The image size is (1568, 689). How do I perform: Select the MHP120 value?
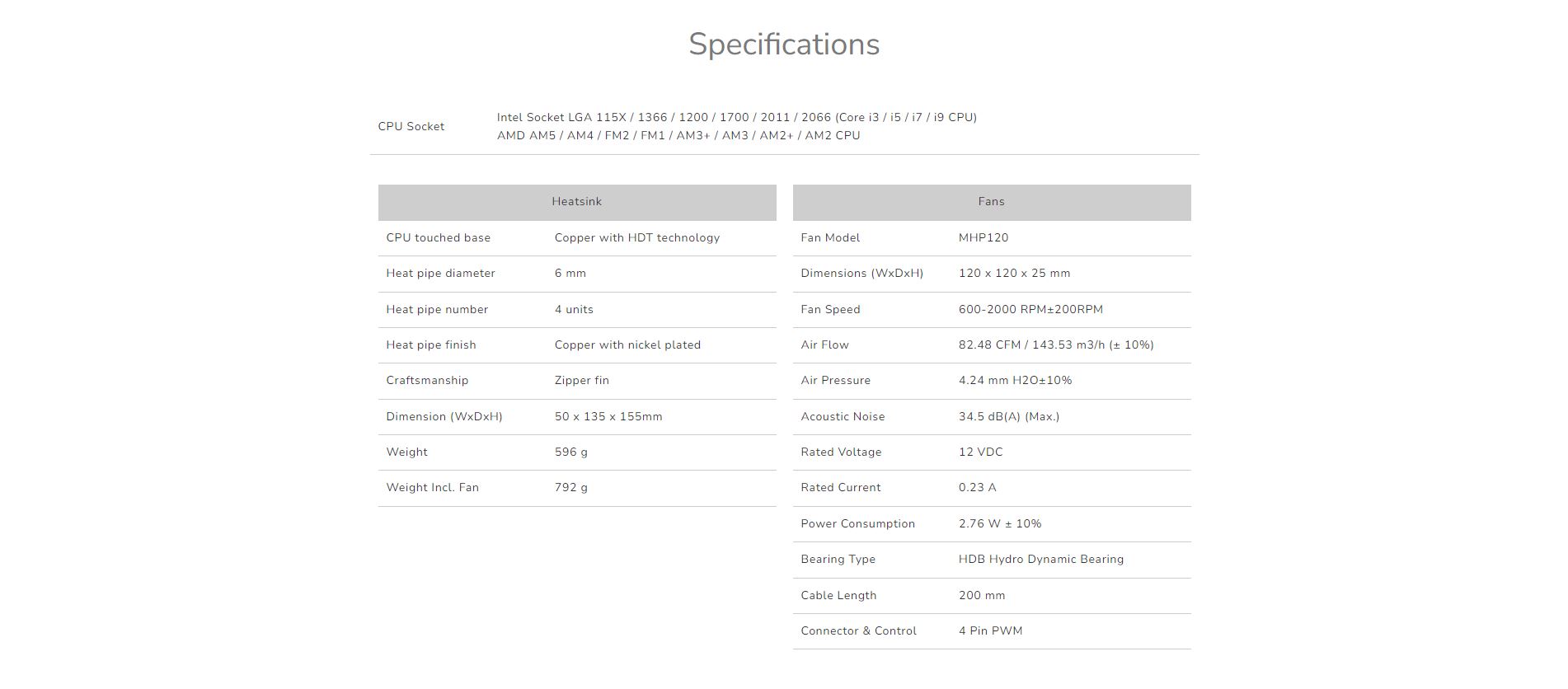pyautogui.click(x=984, y=238)
